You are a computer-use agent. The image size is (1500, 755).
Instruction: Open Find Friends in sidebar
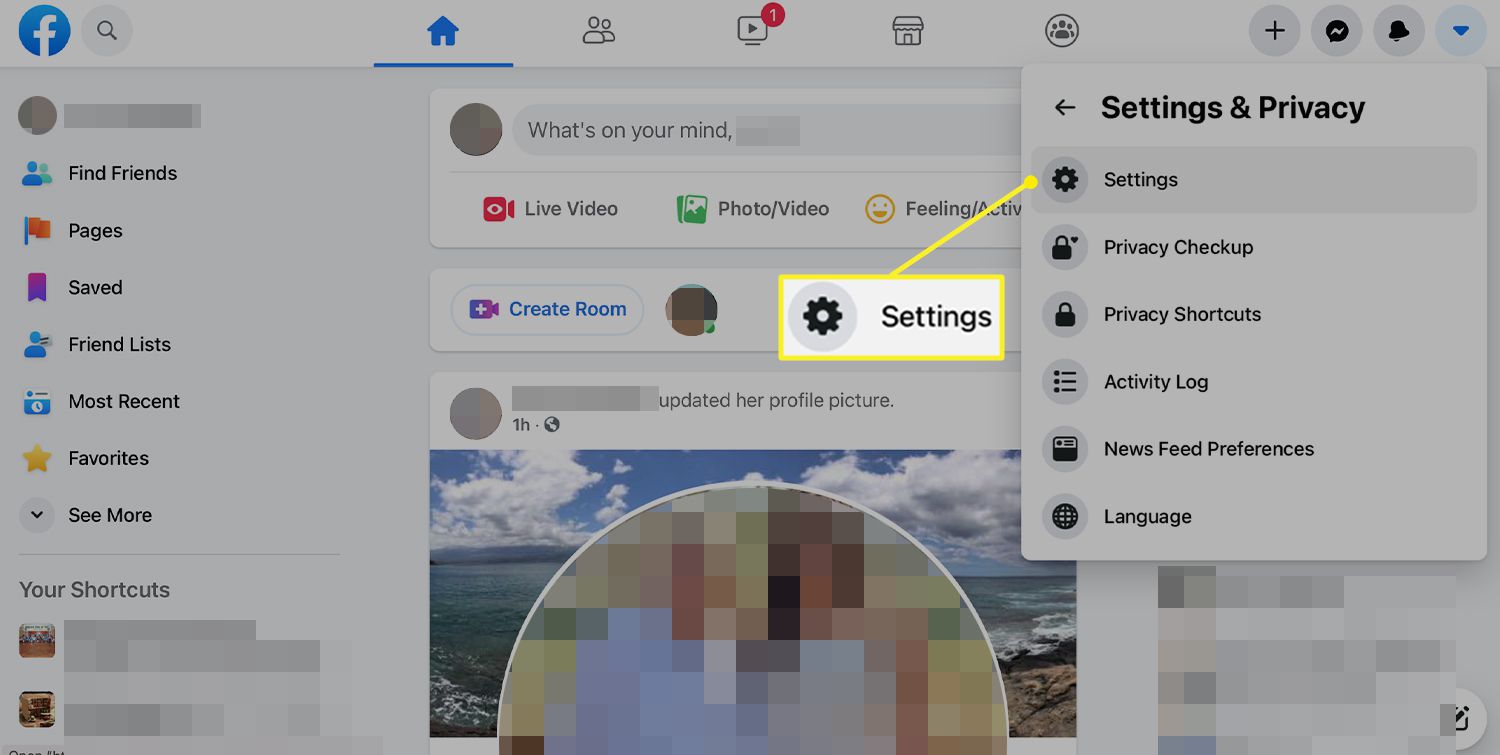(x=122, y=173)
